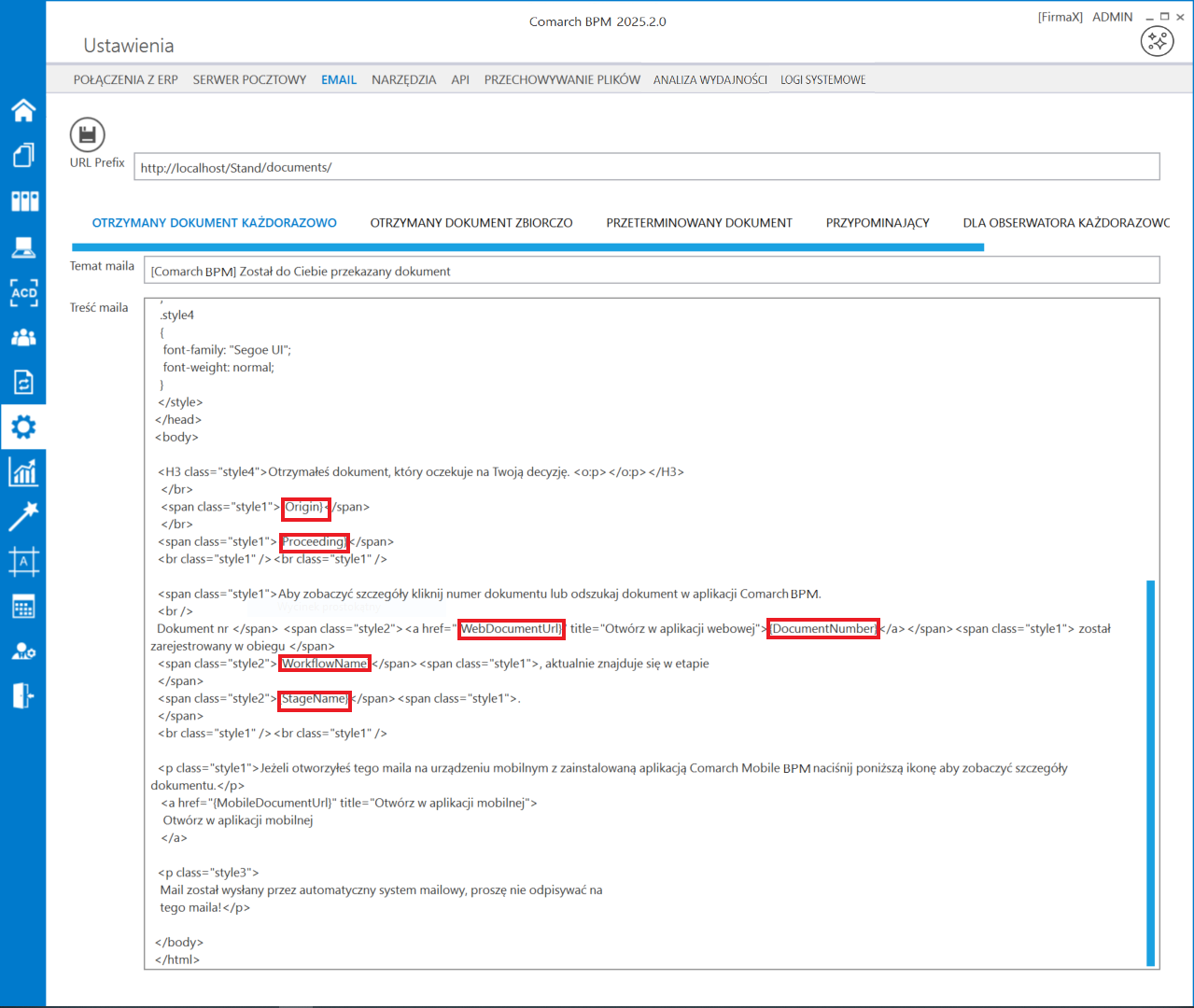This screenshot has height=1008, width=1194.
Task: Open the NARZĘDZIA tab
Action: point(403,79)
